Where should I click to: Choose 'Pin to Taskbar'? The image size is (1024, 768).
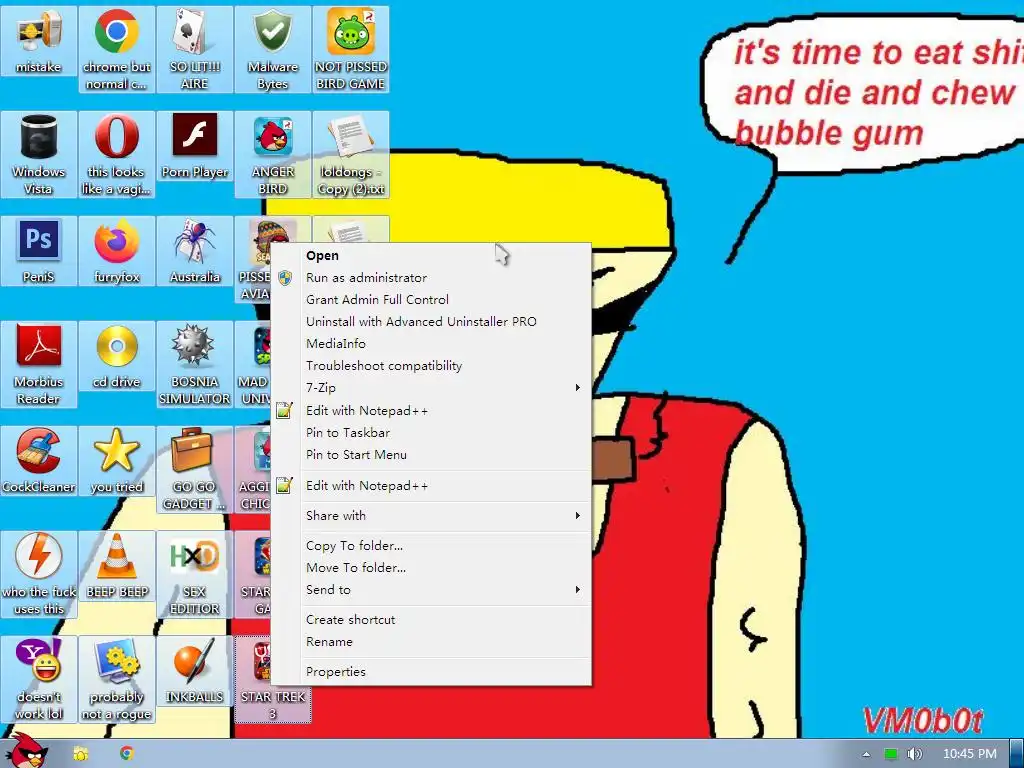(x=431, y=433)
